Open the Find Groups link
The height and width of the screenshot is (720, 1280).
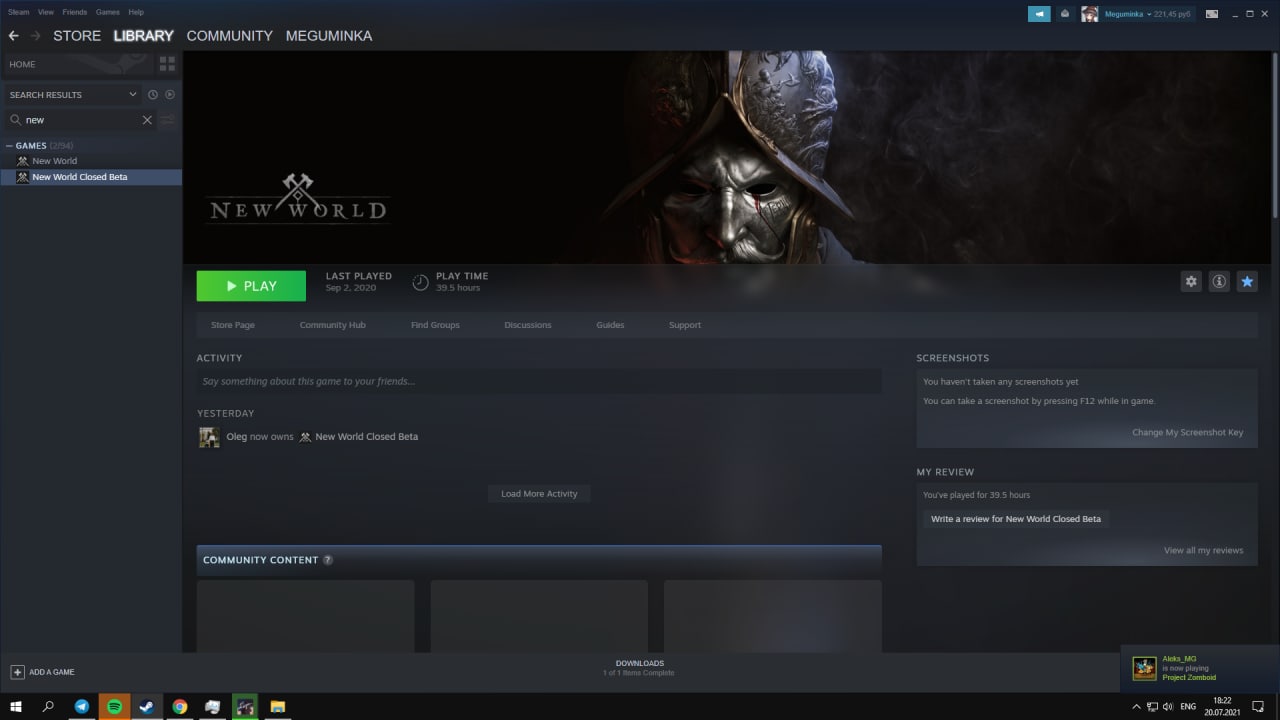pyautogui.click(x=435, y=325)
